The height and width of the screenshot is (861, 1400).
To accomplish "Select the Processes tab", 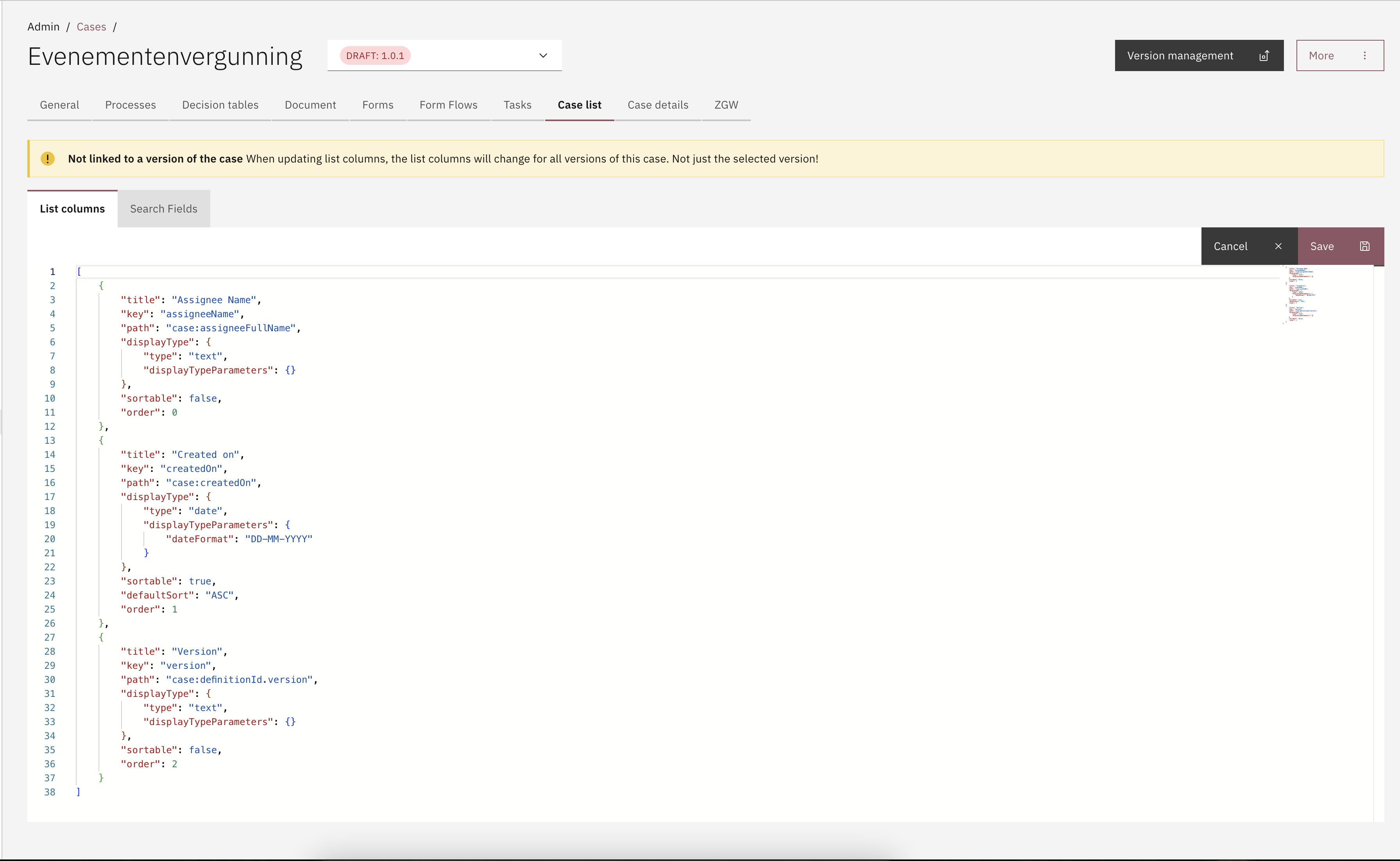I will (x=131, y=105).
